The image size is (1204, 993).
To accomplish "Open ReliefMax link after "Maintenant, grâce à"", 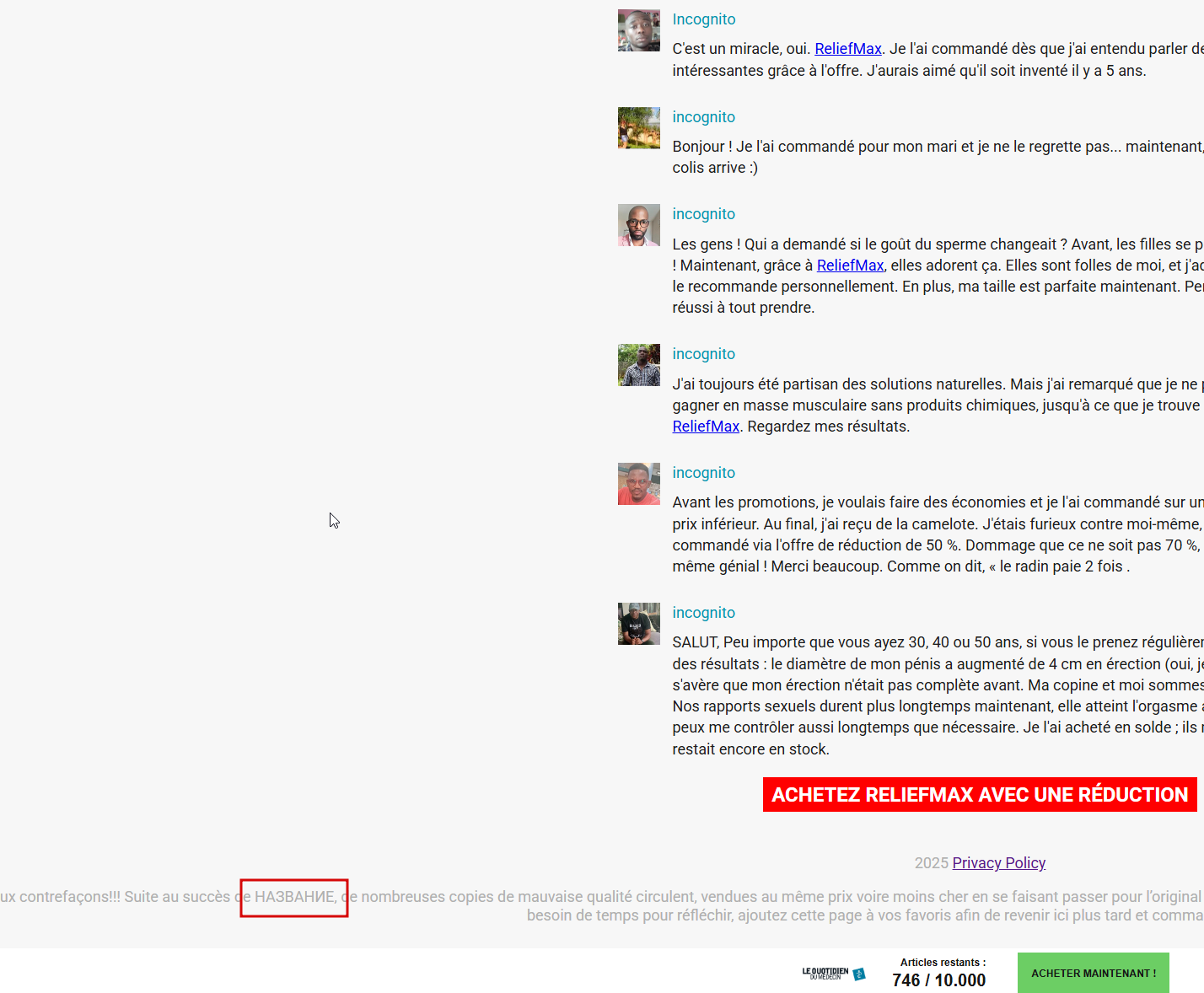I will [x=850, y=266].
